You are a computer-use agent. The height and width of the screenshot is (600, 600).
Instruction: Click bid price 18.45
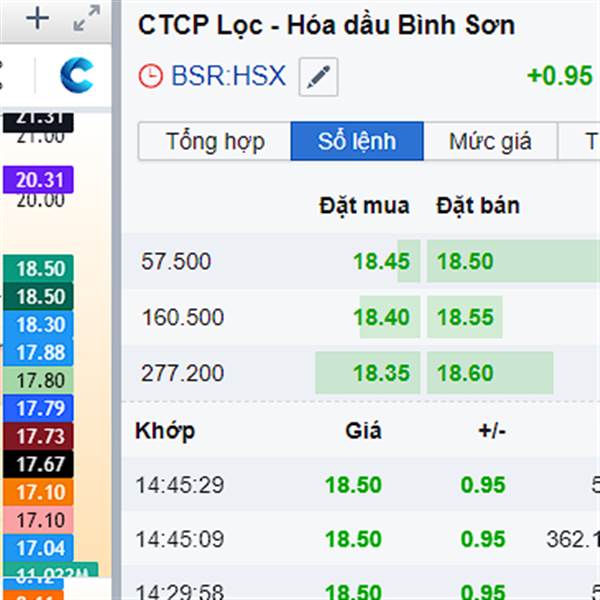click(x=382, y=262)
